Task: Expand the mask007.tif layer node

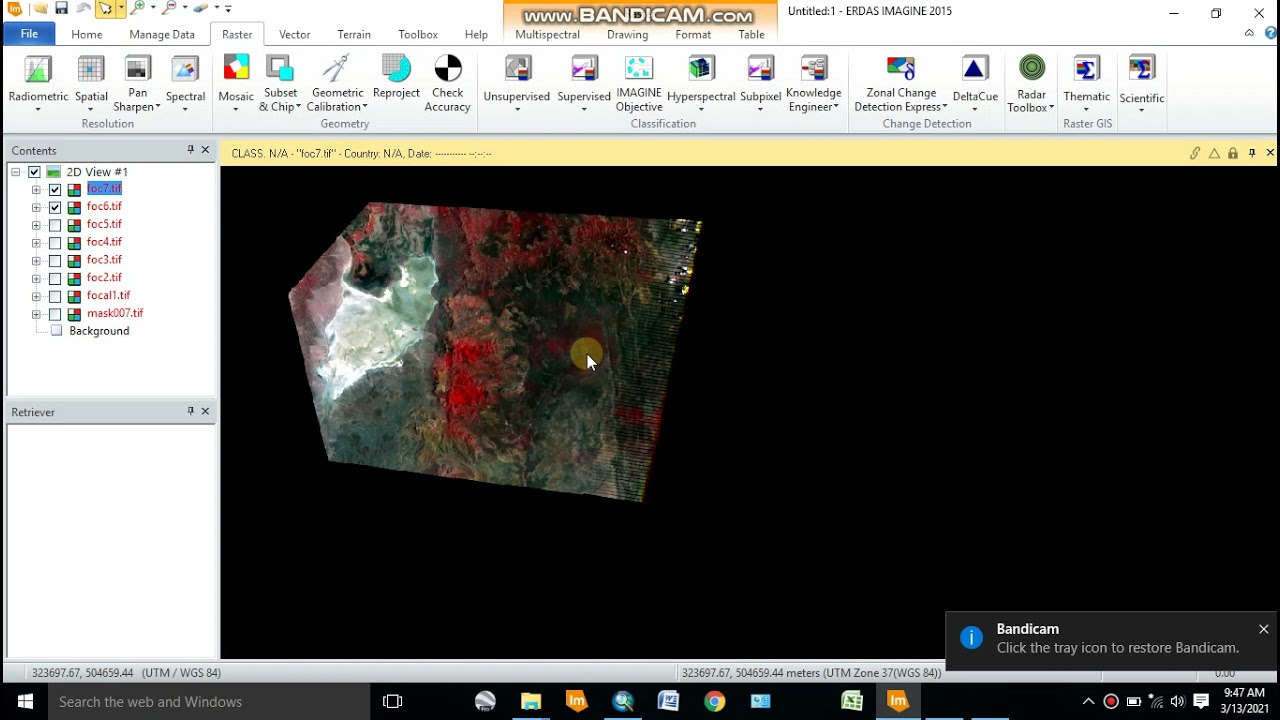Action: 36,314
